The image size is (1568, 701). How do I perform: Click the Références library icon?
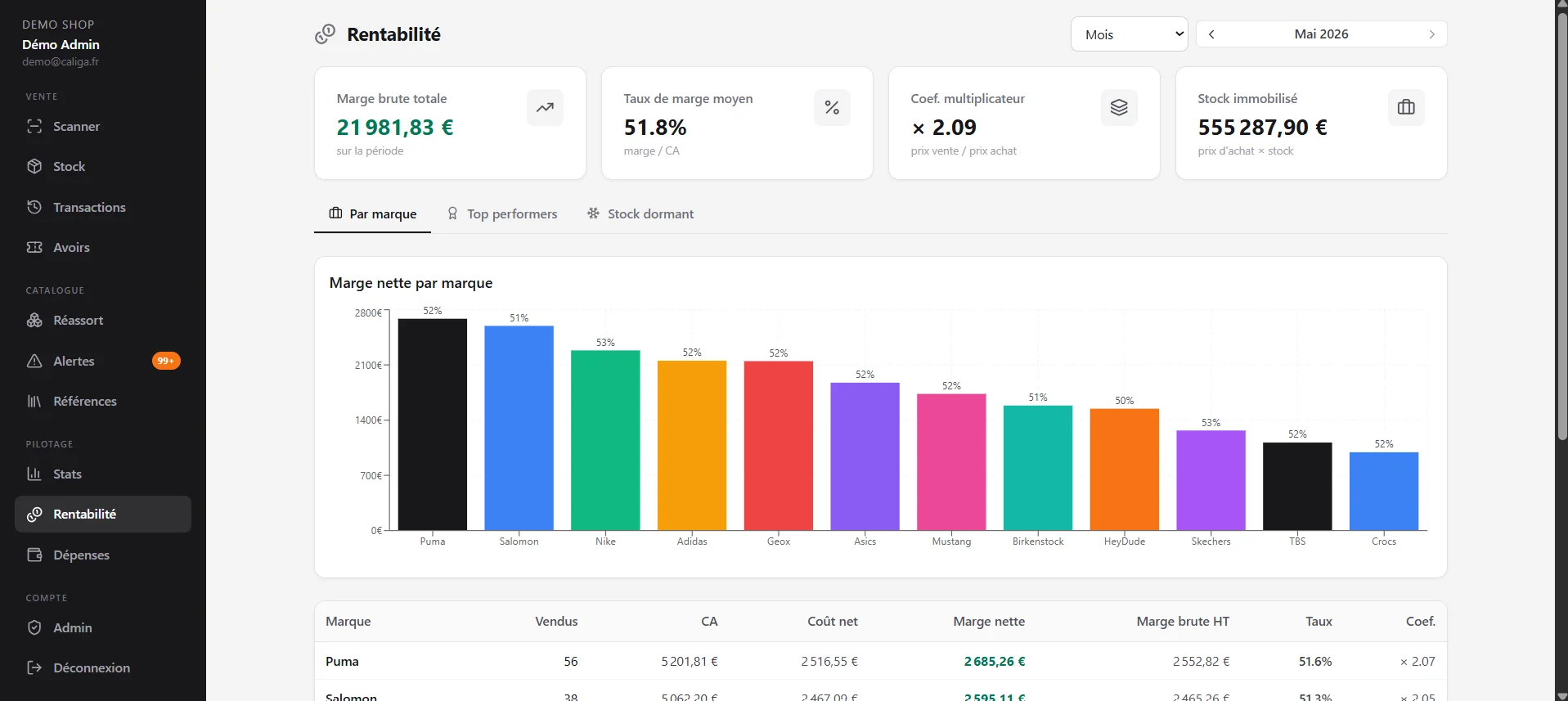[34, 401]
